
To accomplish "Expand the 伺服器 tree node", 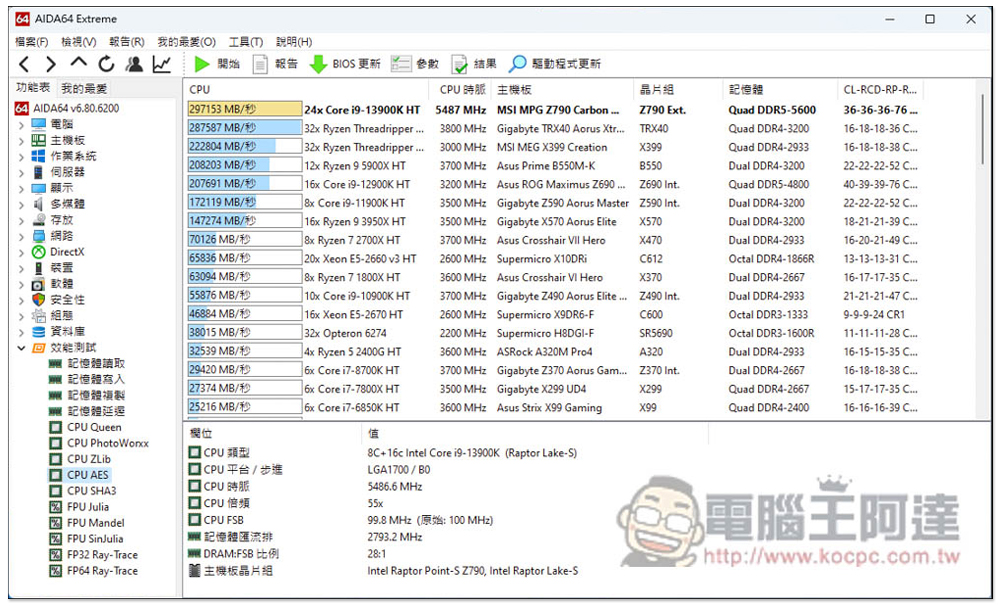I will [x=22, y=173].
